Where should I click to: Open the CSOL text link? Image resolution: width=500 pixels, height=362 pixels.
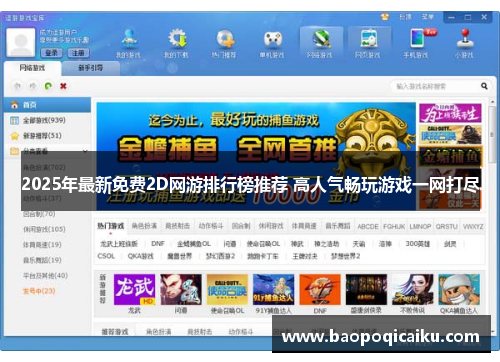click(x=106, y=256)
